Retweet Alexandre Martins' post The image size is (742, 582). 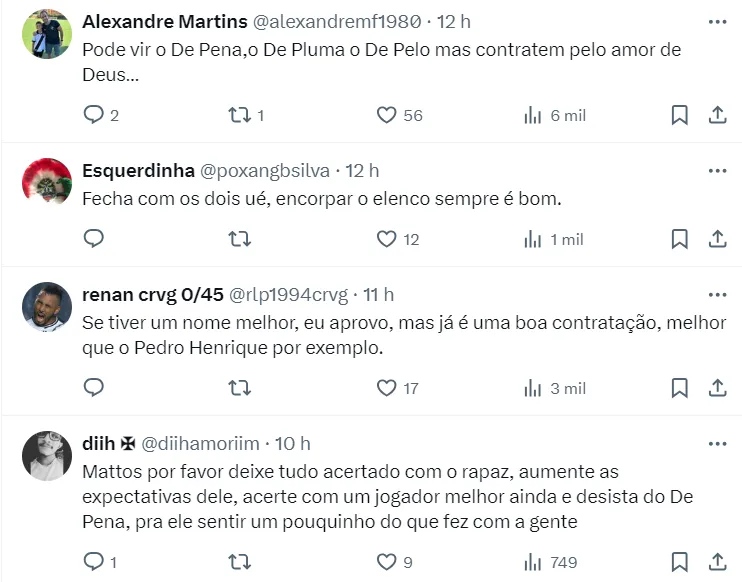coord(240,115)
